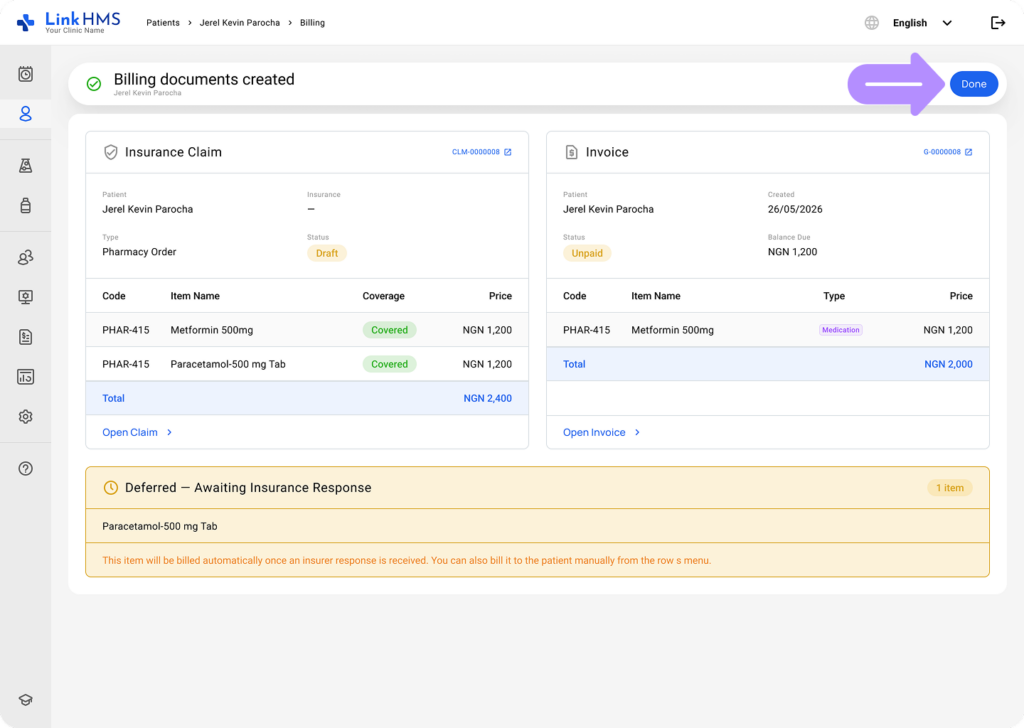Select the Patients person icon in sidebar

tap(25, 114)
